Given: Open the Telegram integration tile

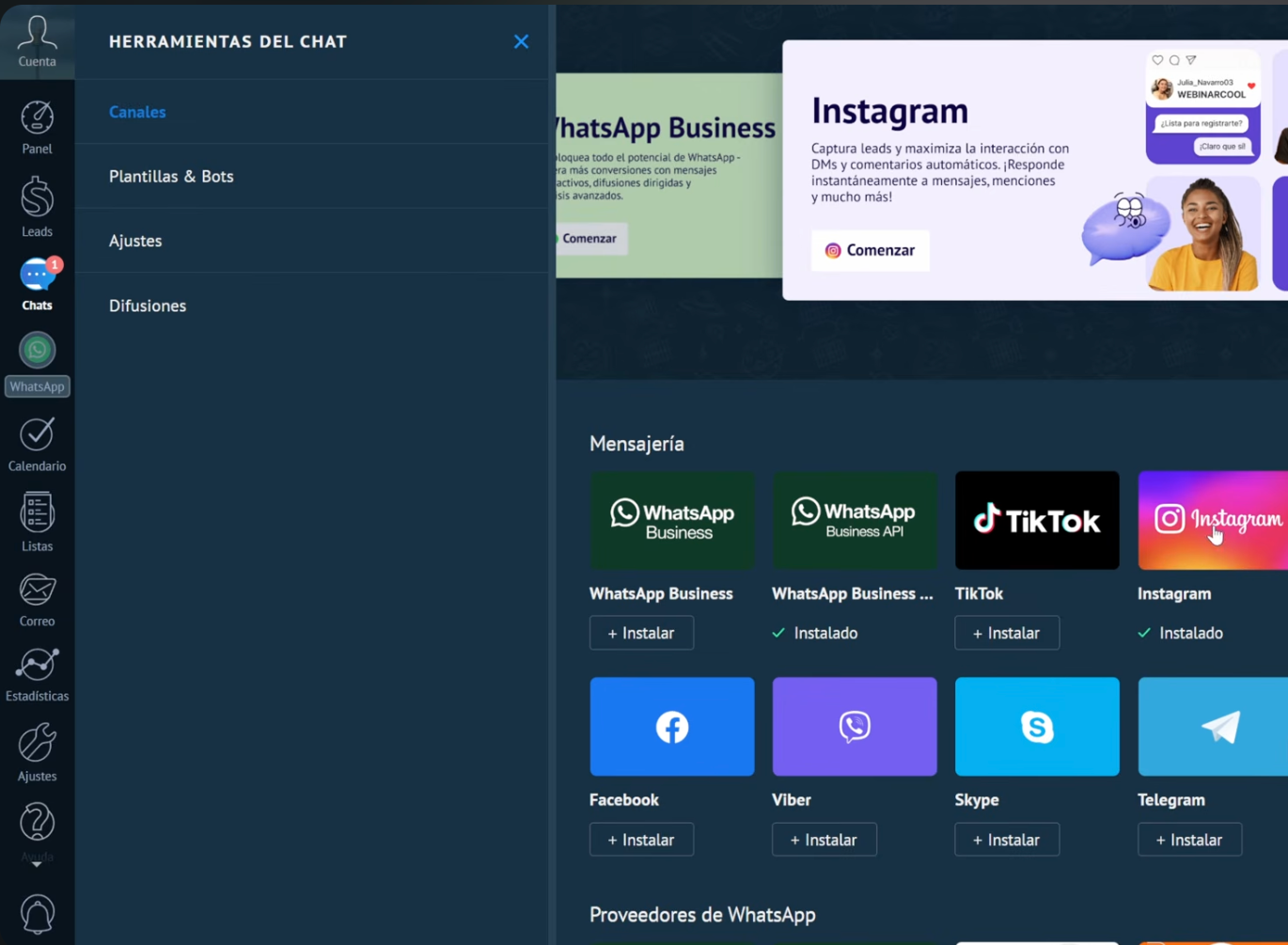Looking at the screenshot, I should coord(1213,727).
